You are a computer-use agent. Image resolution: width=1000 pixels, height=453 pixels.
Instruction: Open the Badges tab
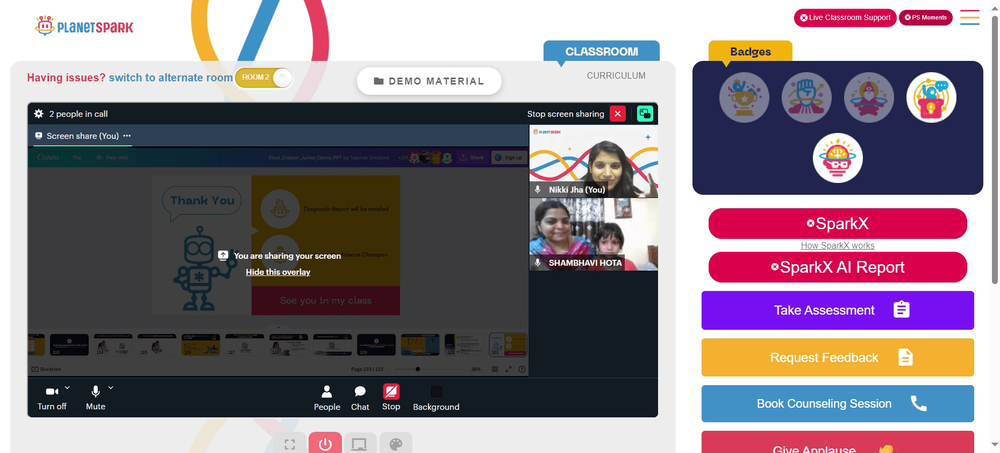(x=750, y=52)
